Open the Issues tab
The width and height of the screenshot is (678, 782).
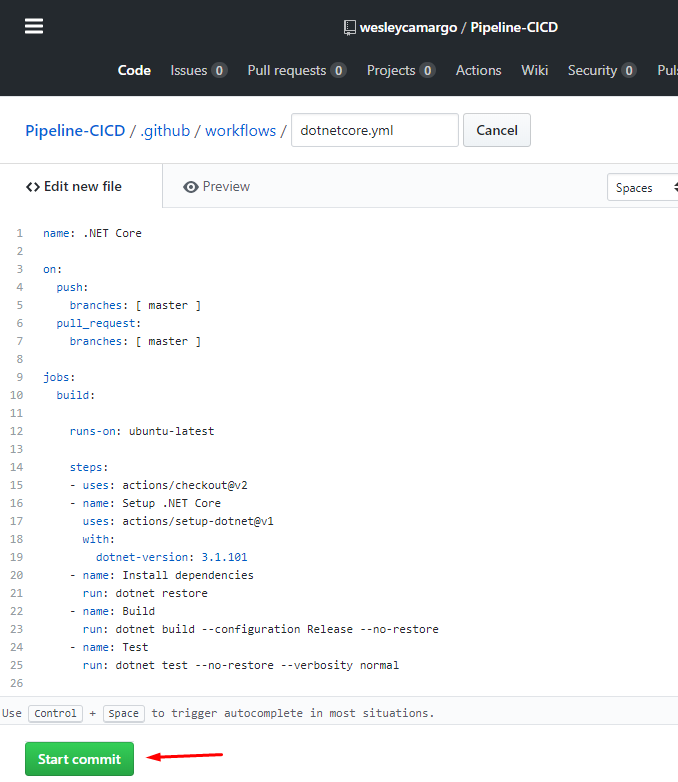[198, 70]
